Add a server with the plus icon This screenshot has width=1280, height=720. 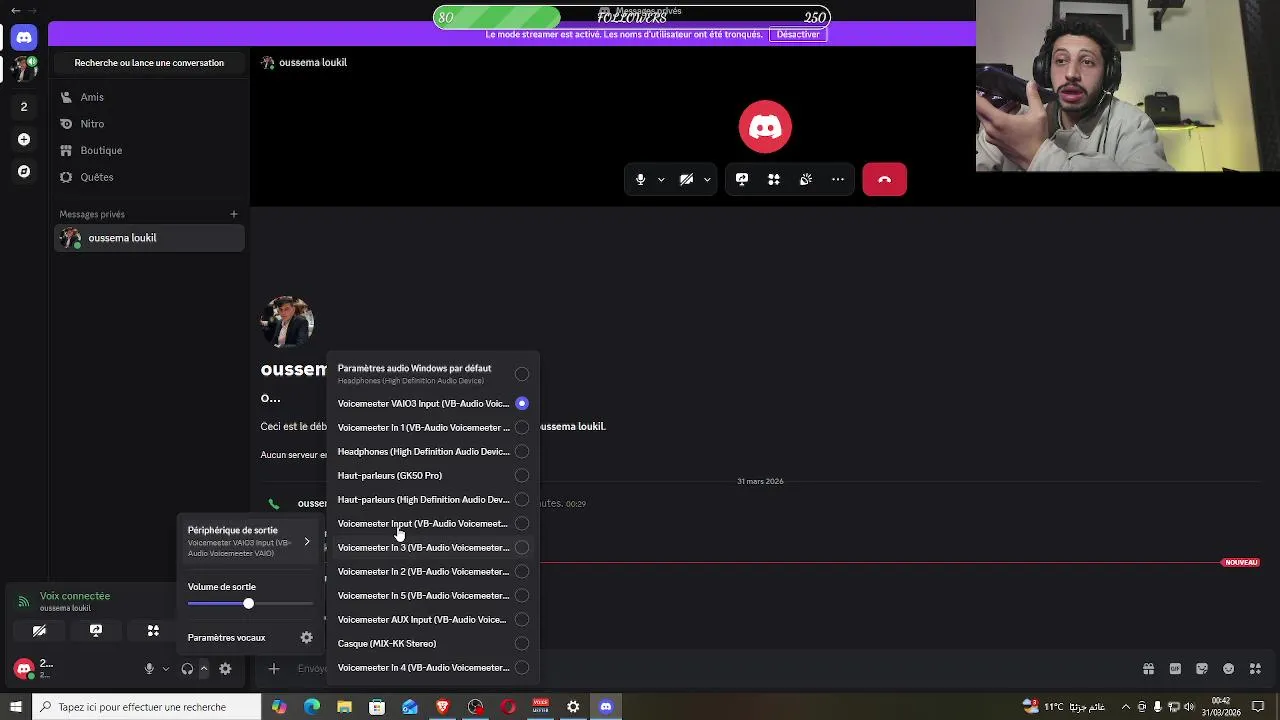(24, 139)
